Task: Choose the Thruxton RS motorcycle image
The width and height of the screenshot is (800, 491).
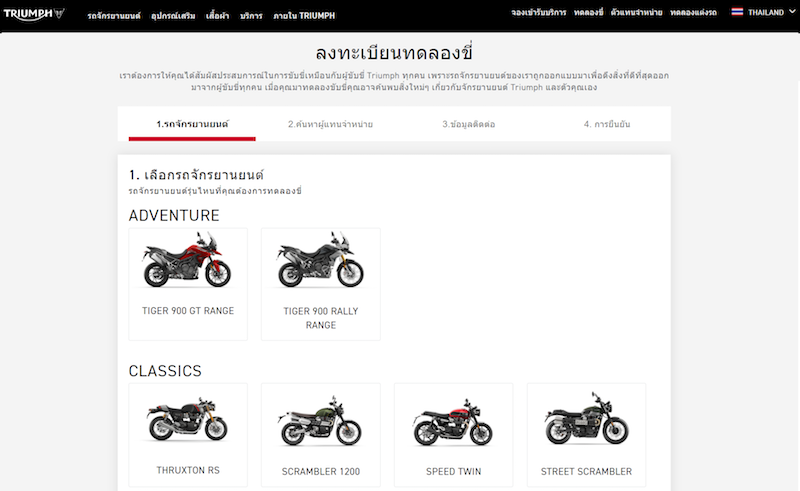Action: 188,420
